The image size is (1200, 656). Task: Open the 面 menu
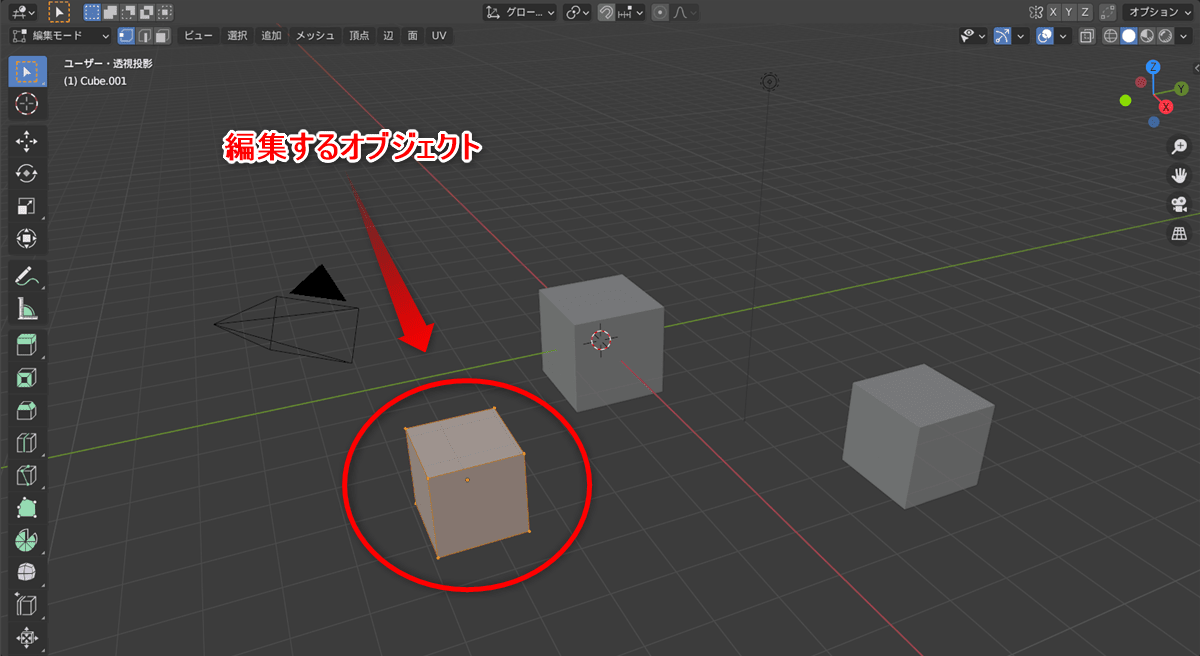pyautogui.click(x=412, y=36)
